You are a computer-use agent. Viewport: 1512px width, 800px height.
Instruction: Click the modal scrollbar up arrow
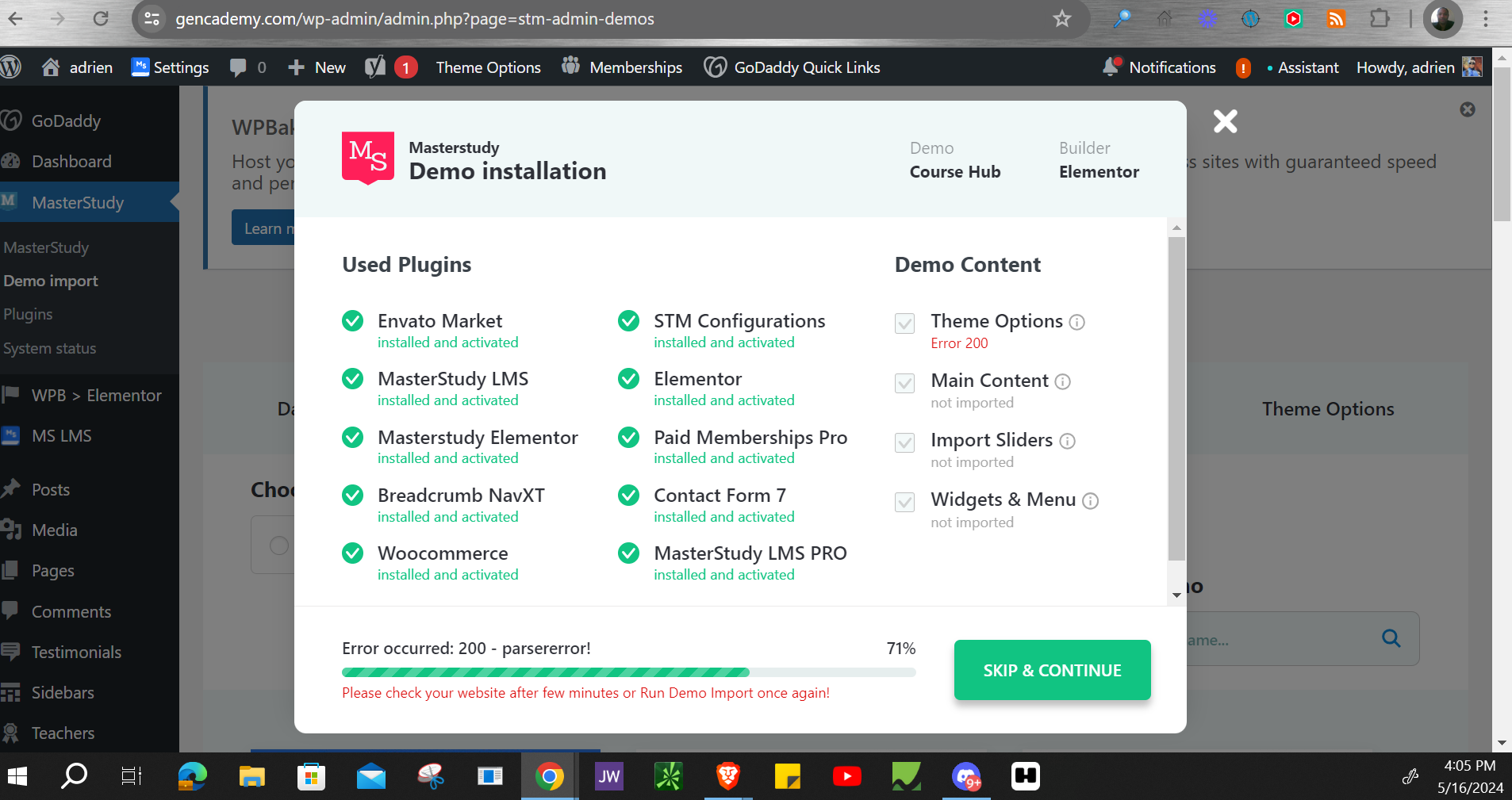(x=1176, y=228)
